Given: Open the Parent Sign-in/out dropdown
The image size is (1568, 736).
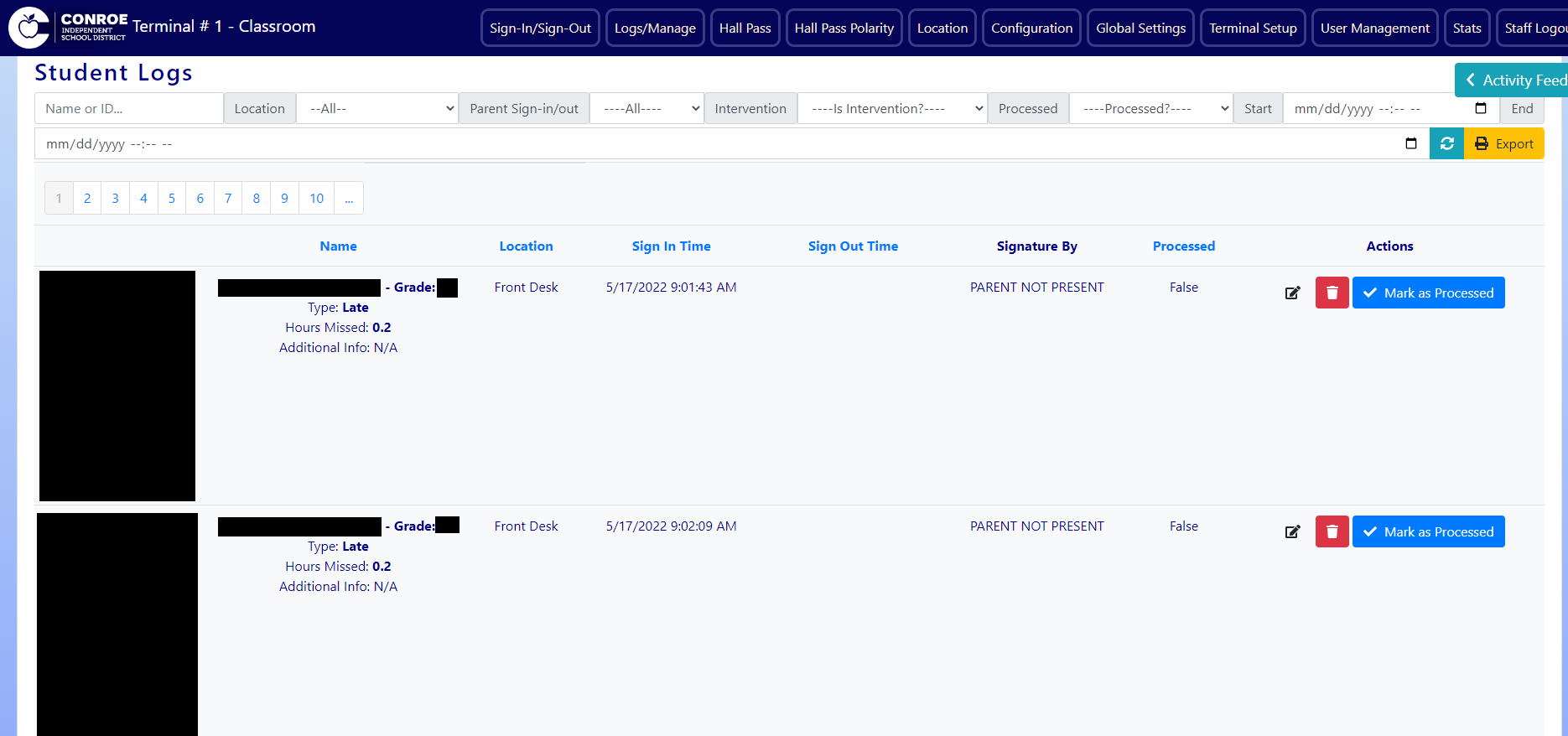Looking at the screenshot, I should coord(646,108).
